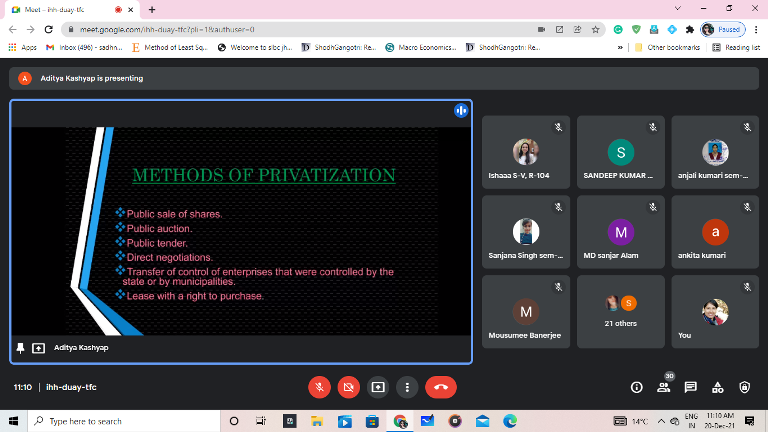This screenshot has width=768, height=432.
Task: Show the participants list
Action: 663,387
